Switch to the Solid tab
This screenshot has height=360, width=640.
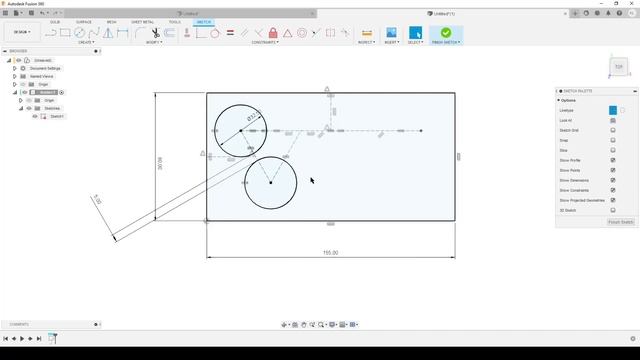coord(55,22)
